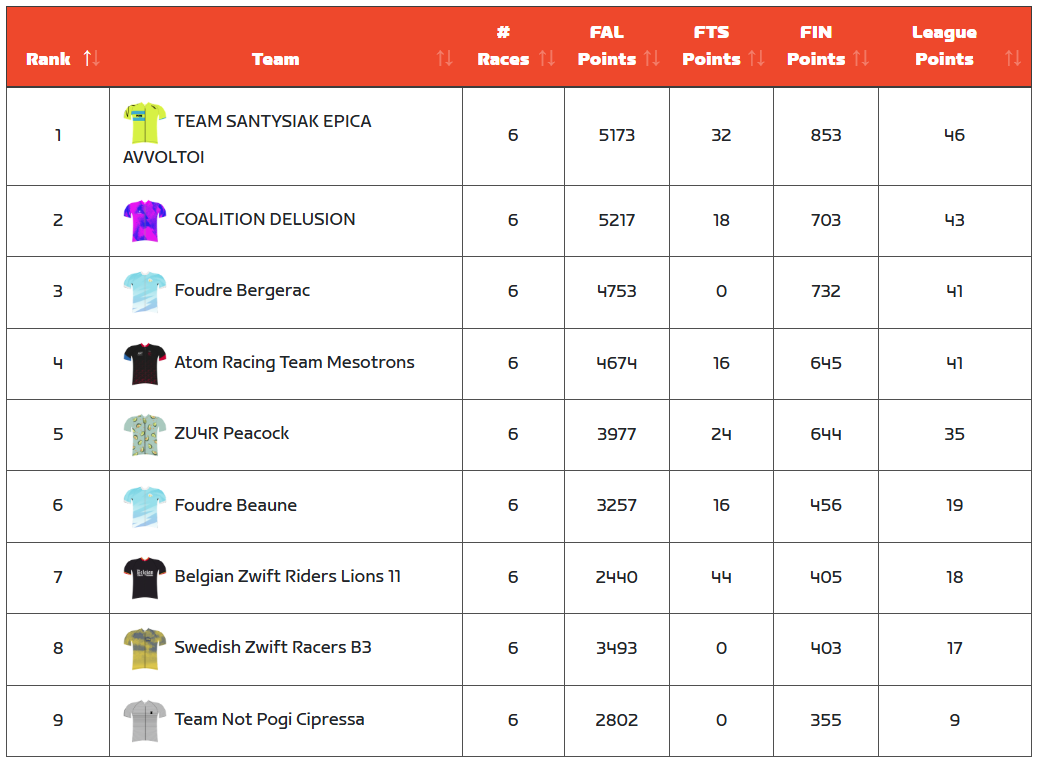Click the ZU4R Peacock jersey icon
Image resolution: width=1039 pixels, height=762 pixels.
click(x=145, y=435)
